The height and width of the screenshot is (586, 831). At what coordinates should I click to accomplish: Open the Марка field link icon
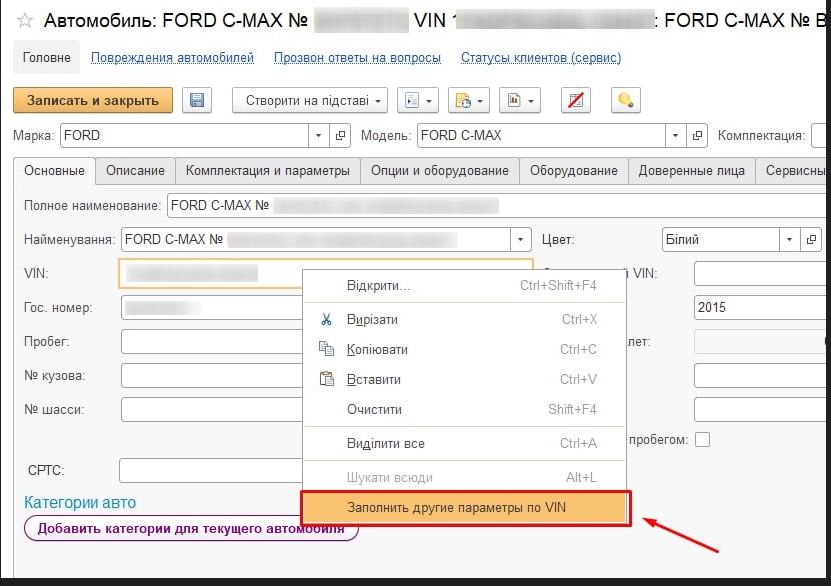coord(341,135)
